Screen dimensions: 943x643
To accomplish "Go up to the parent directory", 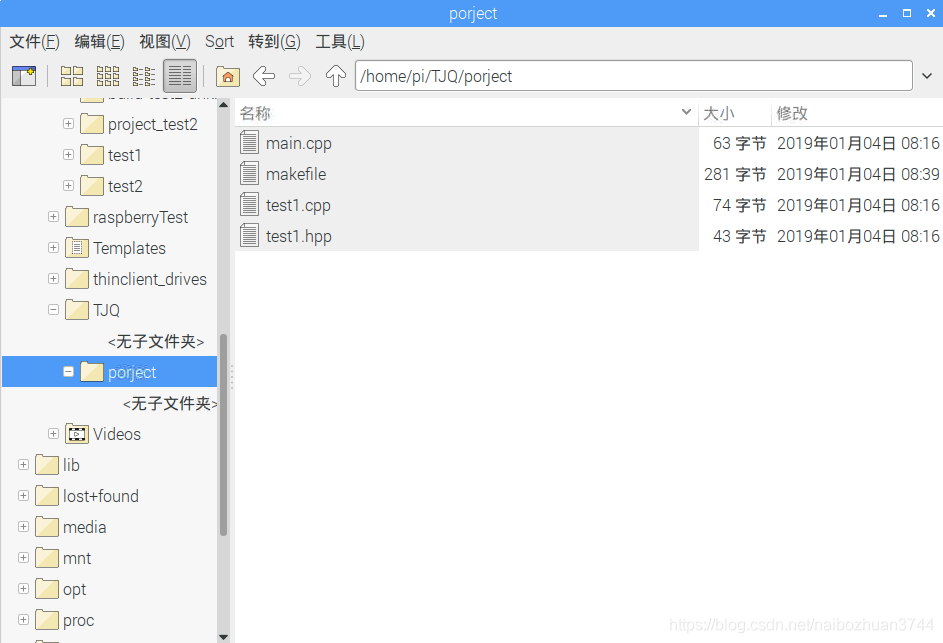I will point(335,75).
